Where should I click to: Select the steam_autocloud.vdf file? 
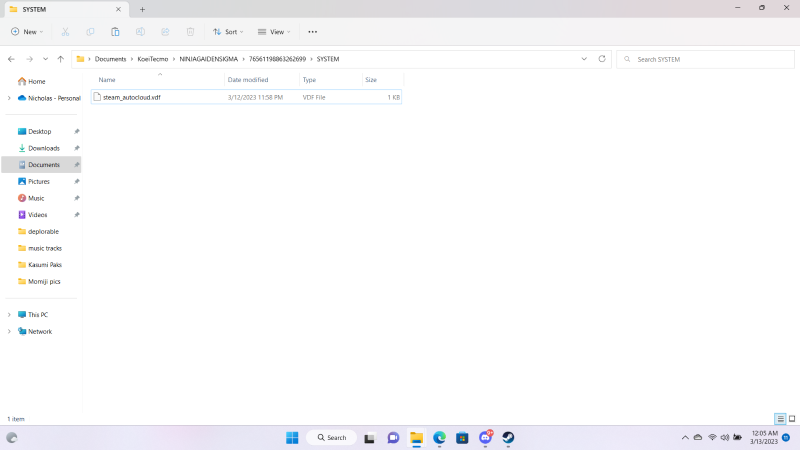246,97
